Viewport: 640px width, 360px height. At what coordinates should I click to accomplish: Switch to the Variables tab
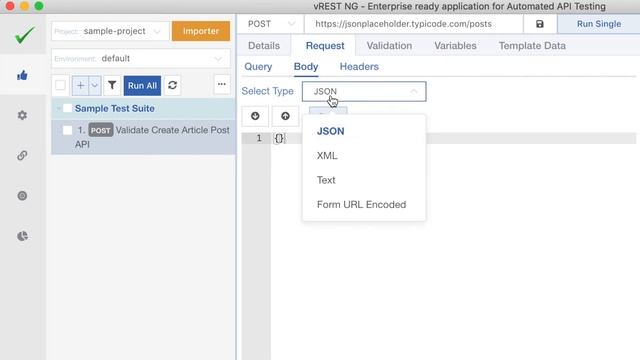pyautogui.click(x=455, y=46)
